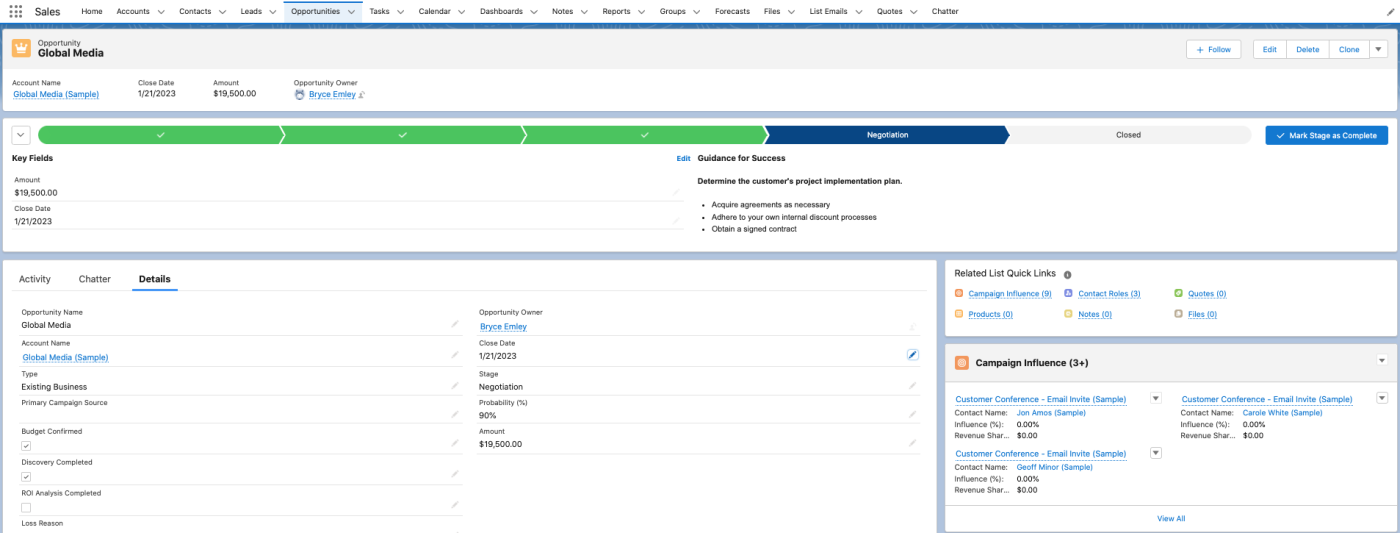Click the Follow button
This screenshot has width=1400, height=533.
1213,49
